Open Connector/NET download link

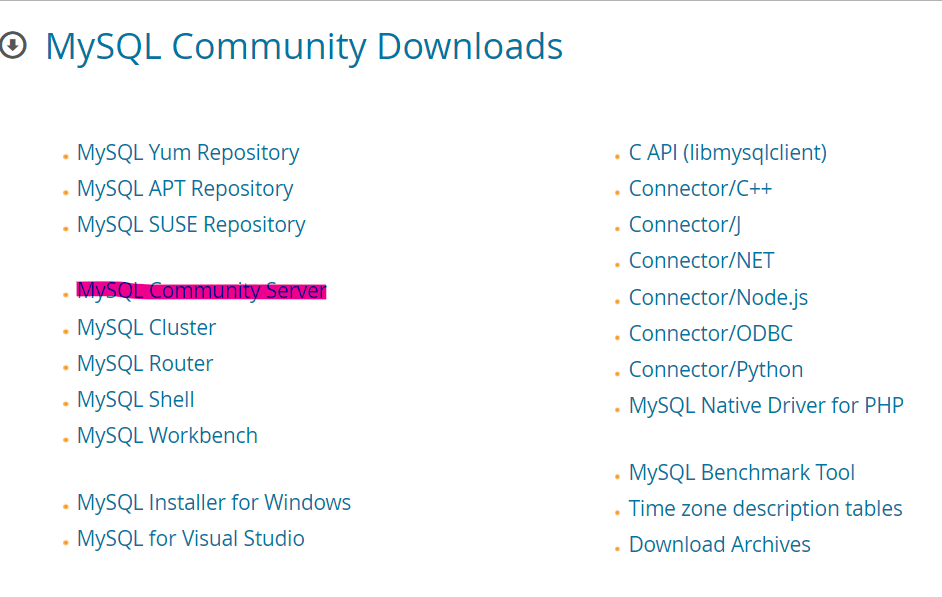[x=701, y=261]
